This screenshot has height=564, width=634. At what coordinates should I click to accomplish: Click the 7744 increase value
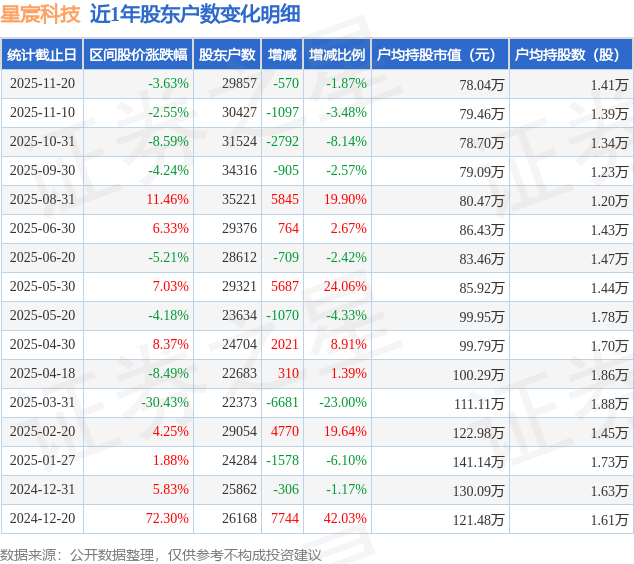285,518
